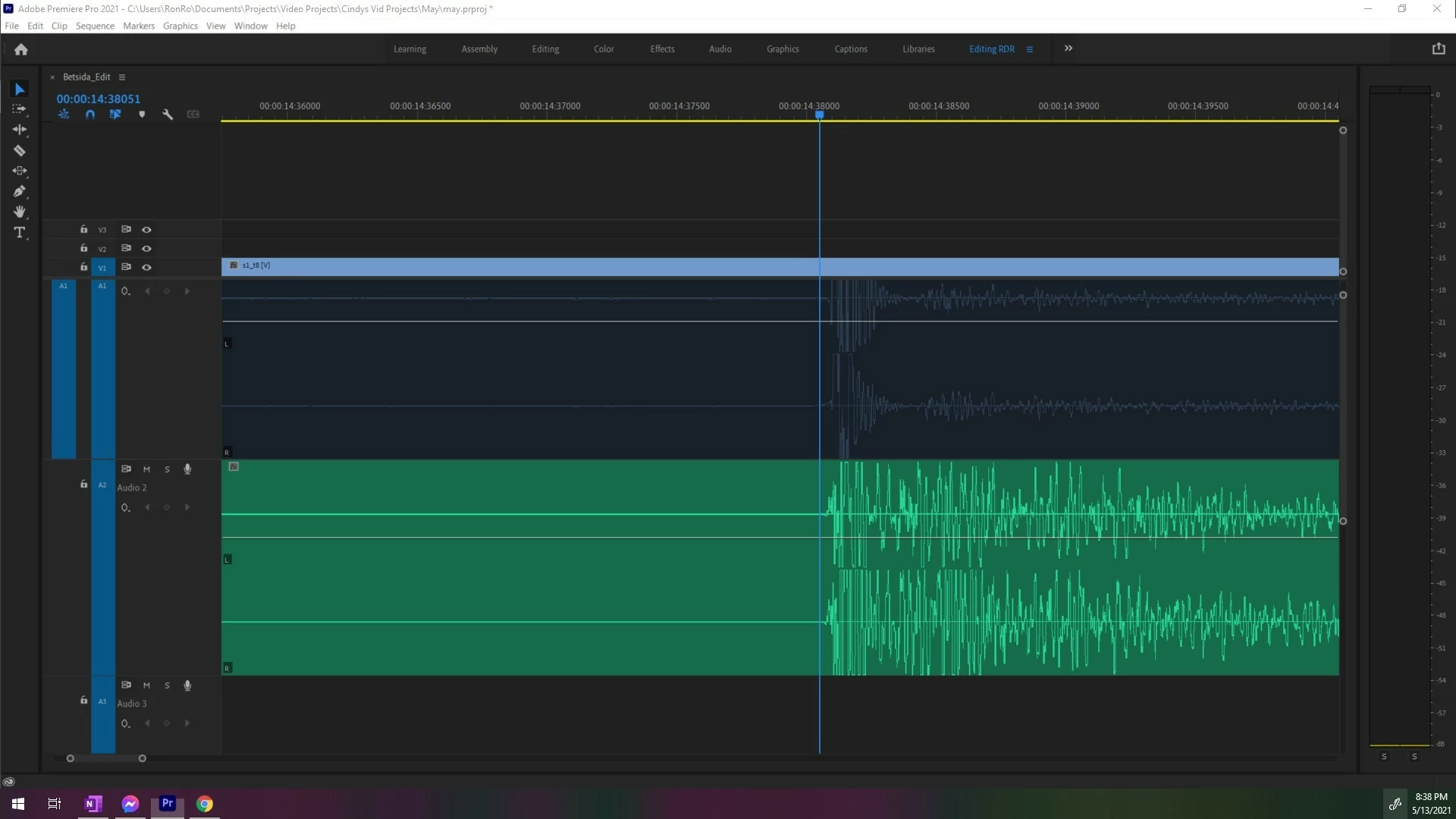1456x819 pixels.
Task: Hide the V1 track output
Action: tap(146, 268)
